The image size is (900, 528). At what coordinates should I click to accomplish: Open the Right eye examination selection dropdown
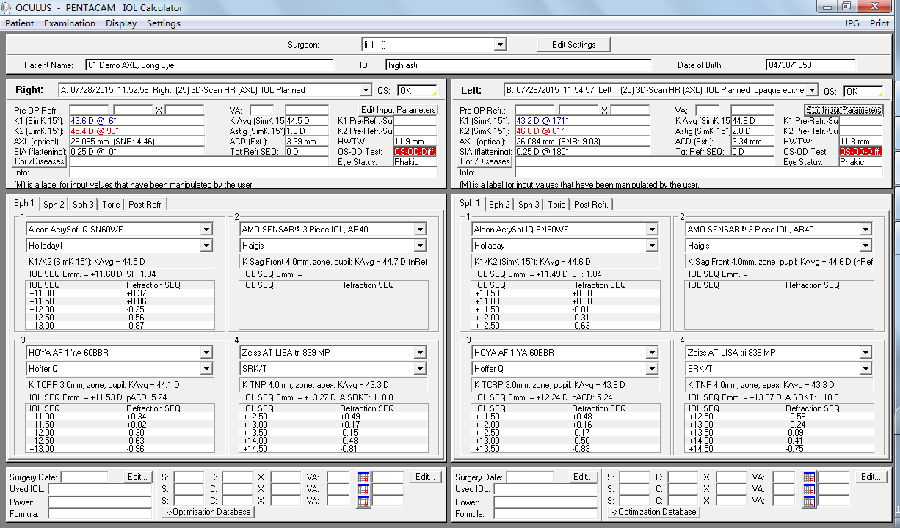pyautogui.click(x=366, y=90)
